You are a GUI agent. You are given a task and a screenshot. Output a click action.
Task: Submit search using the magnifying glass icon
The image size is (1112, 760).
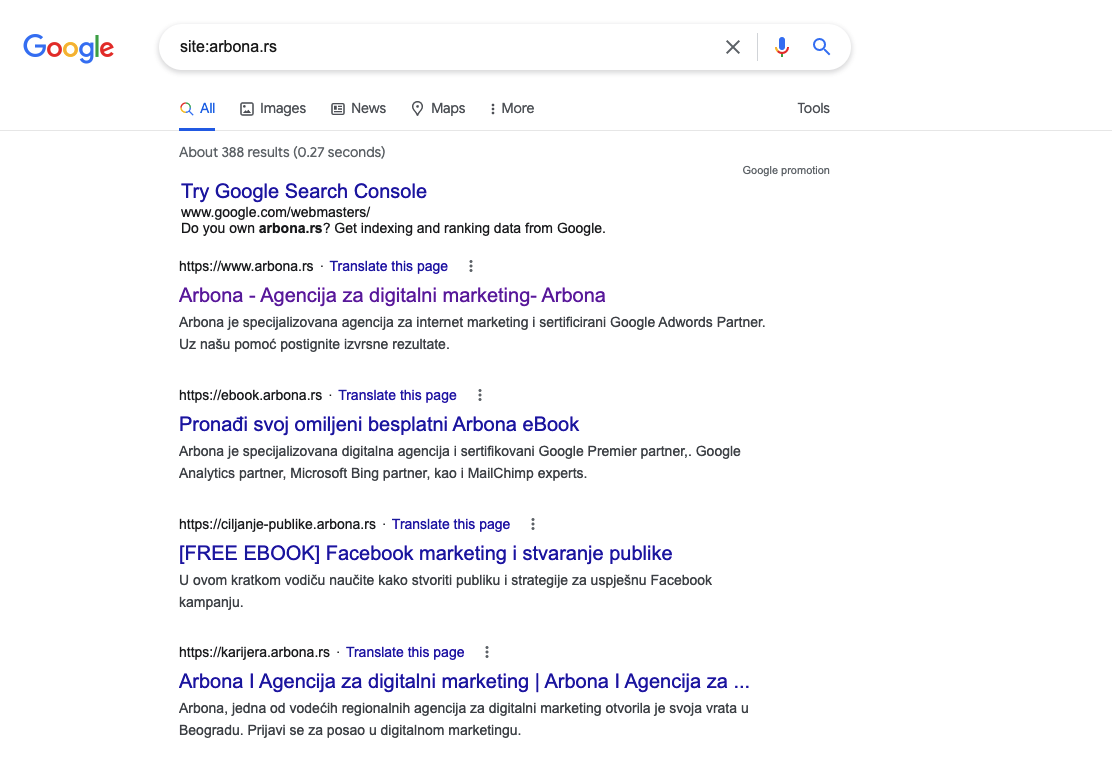tap(821, 47)
